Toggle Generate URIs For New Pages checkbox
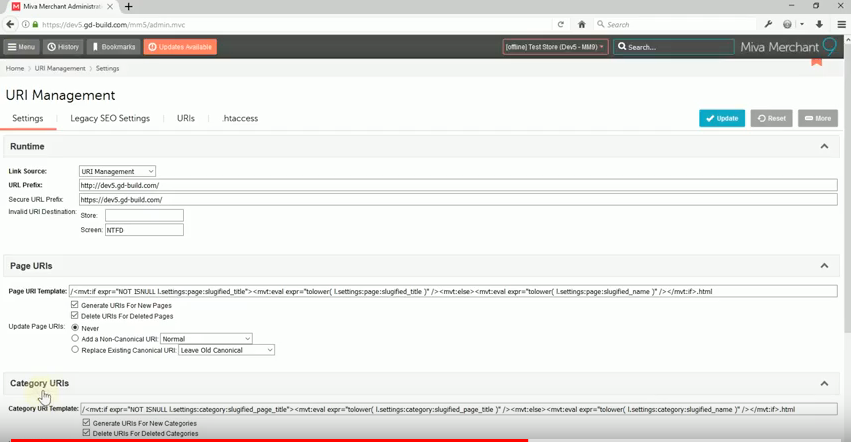This screenshot has width=851, height=442. tap(75, 305)
